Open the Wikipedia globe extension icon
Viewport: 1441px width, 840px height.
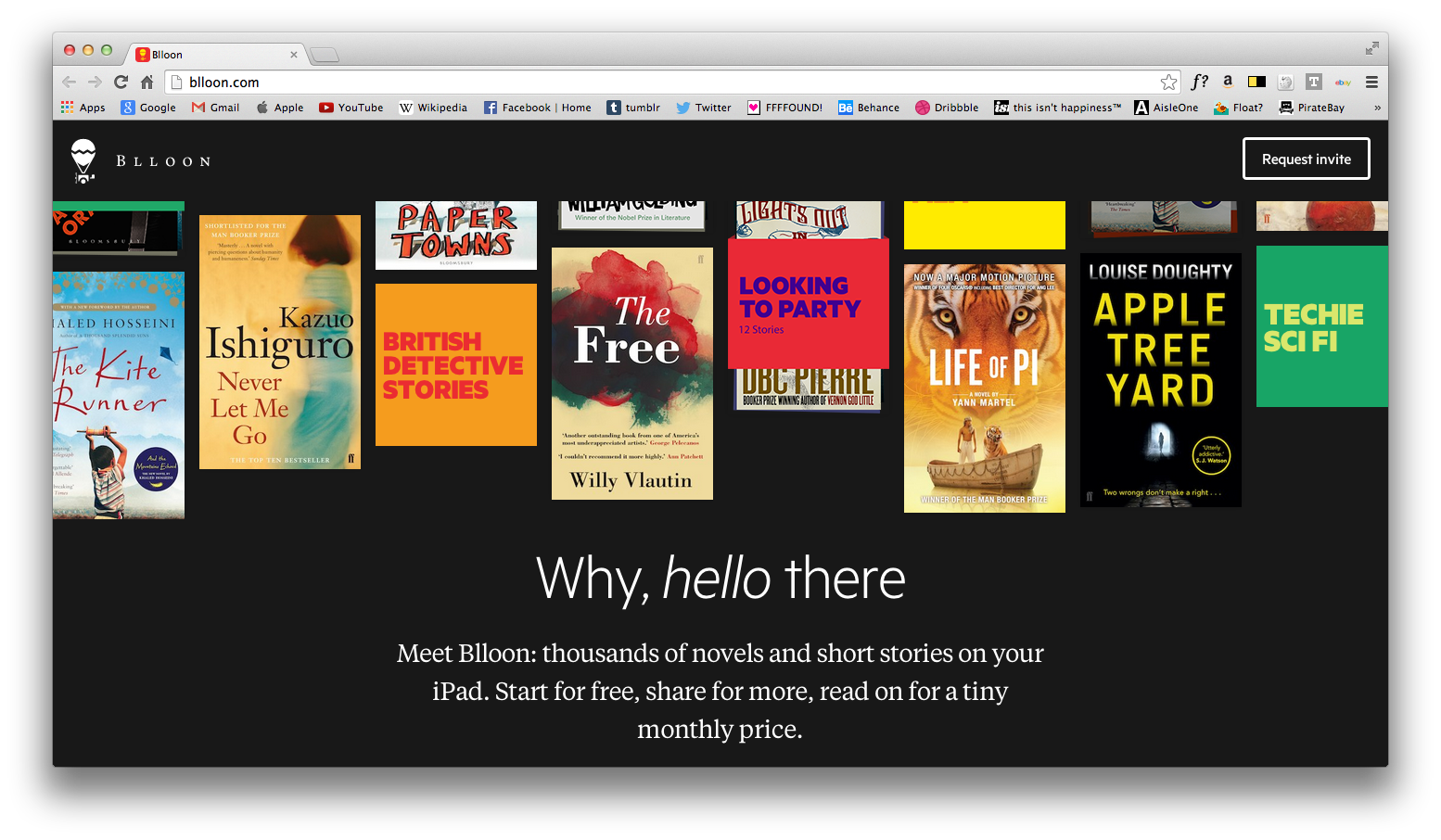(1285, 82)
